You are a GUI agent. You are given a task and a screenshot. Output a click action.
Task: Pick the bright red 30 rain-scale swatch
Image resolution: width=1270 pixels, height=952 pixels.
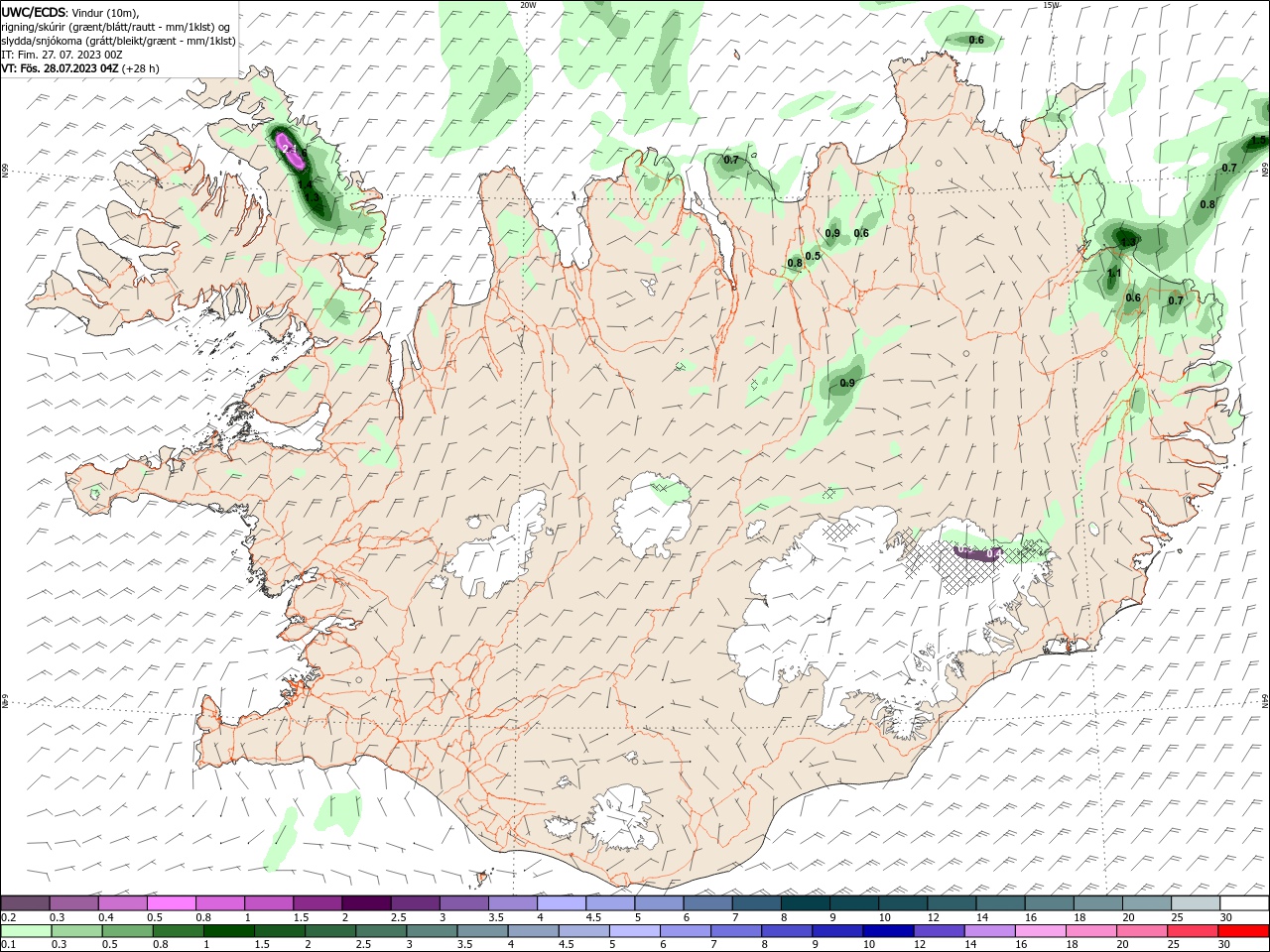pos(1244,931)
